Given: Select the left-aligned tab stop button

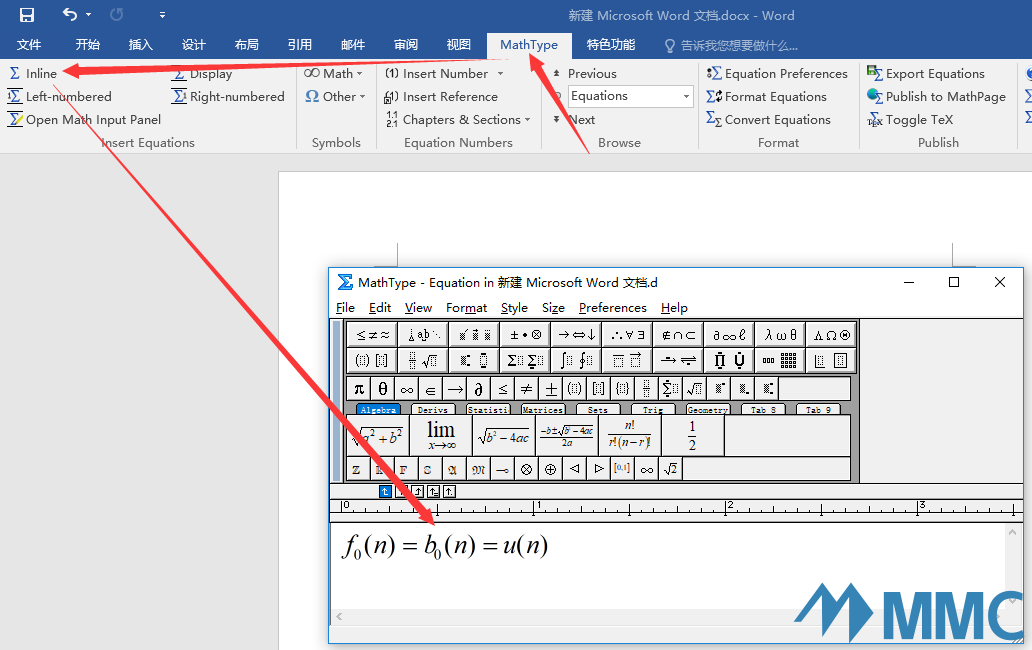Looking at the screenshot, I should (386, 491).
